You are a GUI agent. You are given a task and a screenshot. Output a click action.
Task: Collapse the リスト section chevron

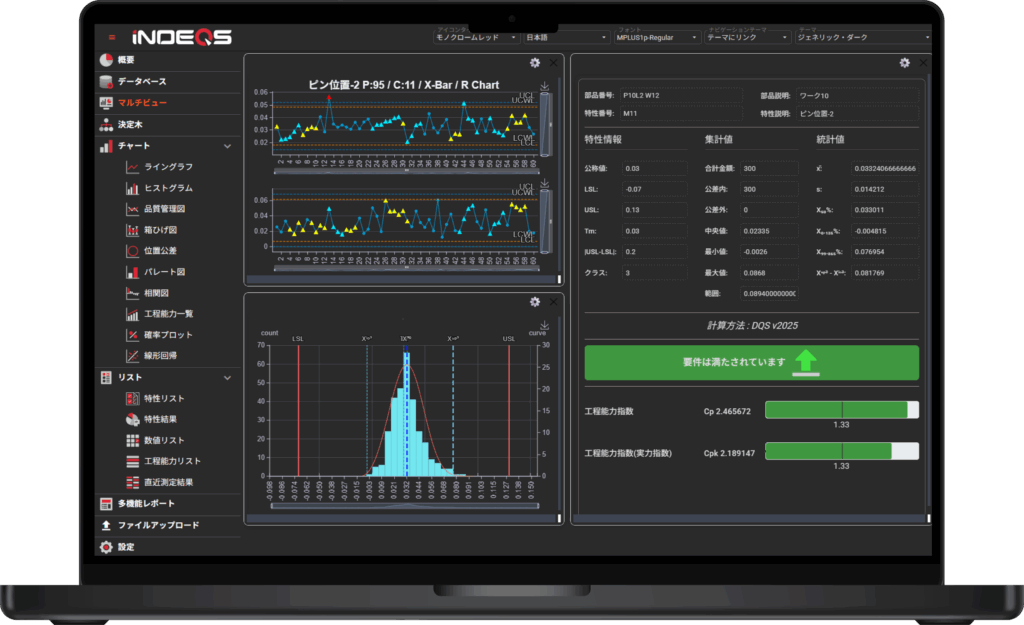227,378
